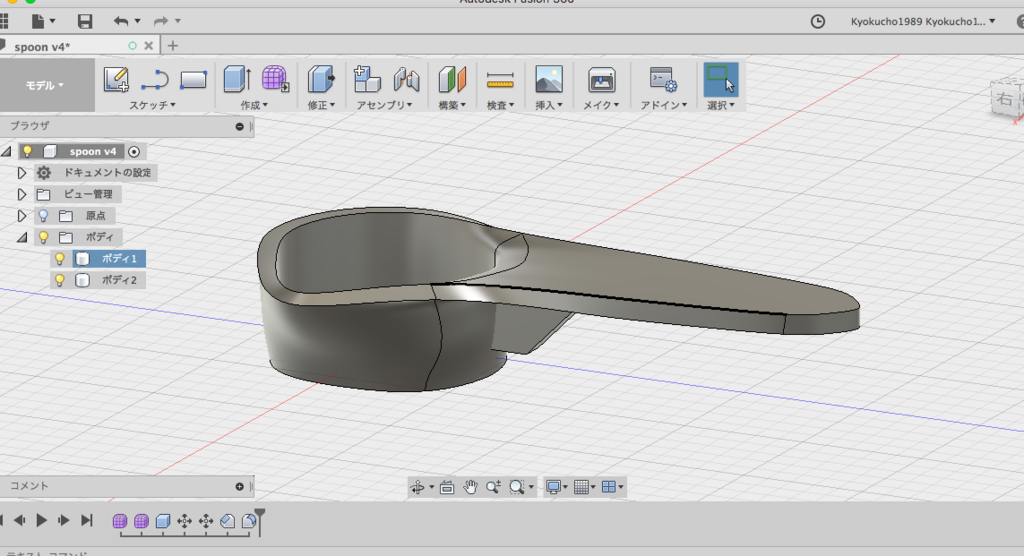This screenshot has width=1024, height=556.
Task: Select the Zoom tool
Action: point(493,487)
